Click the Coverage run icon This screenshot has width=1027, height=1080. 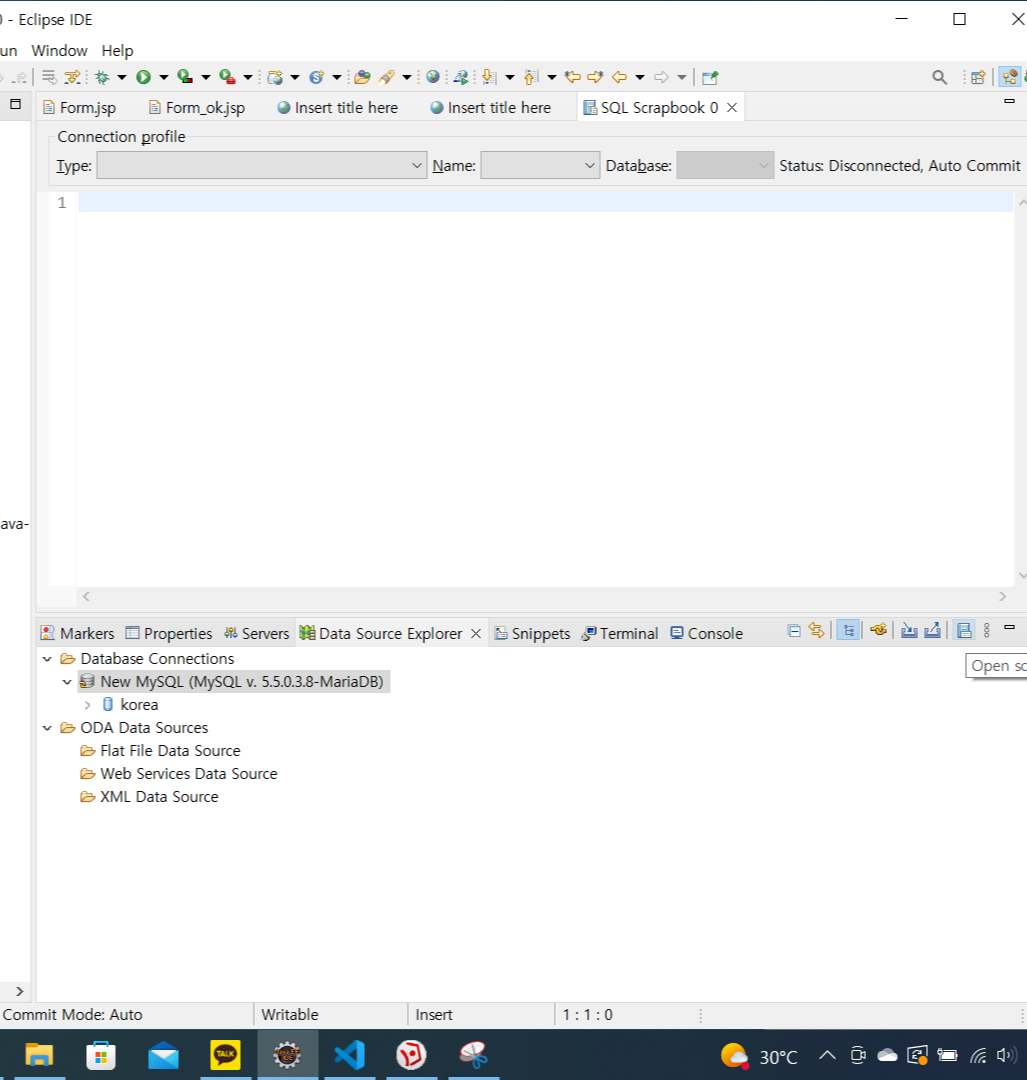click(185, 77)
